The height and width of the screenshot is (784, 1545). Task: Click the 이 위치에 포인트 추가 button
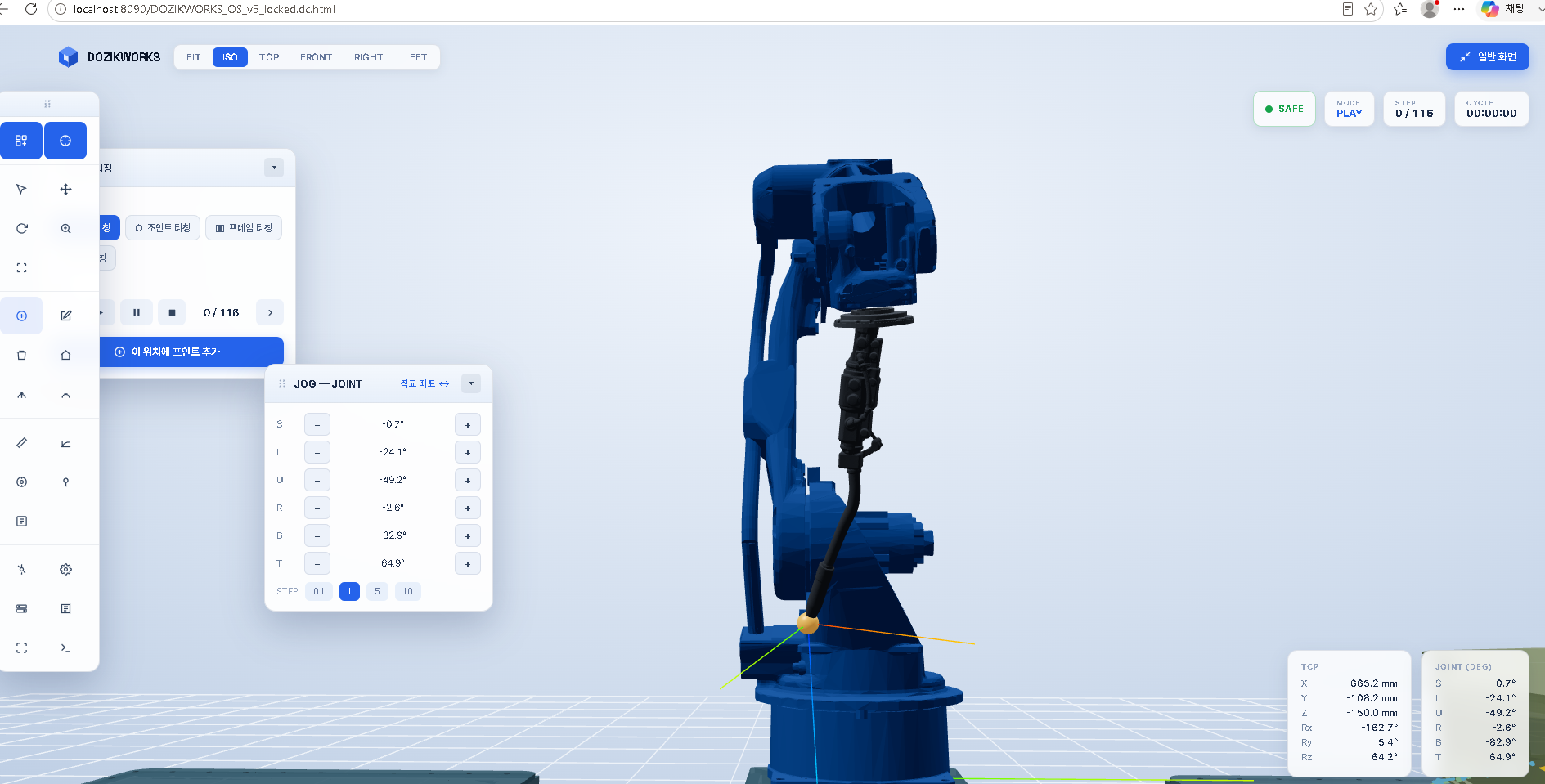[x=191, y=352]
